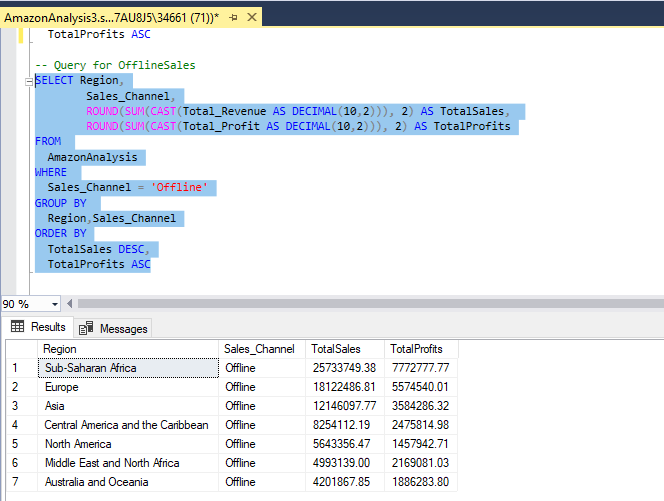Screen dimensions: 664x501
Task: Click Australia and Oceania cell
Action: (128, 482)
